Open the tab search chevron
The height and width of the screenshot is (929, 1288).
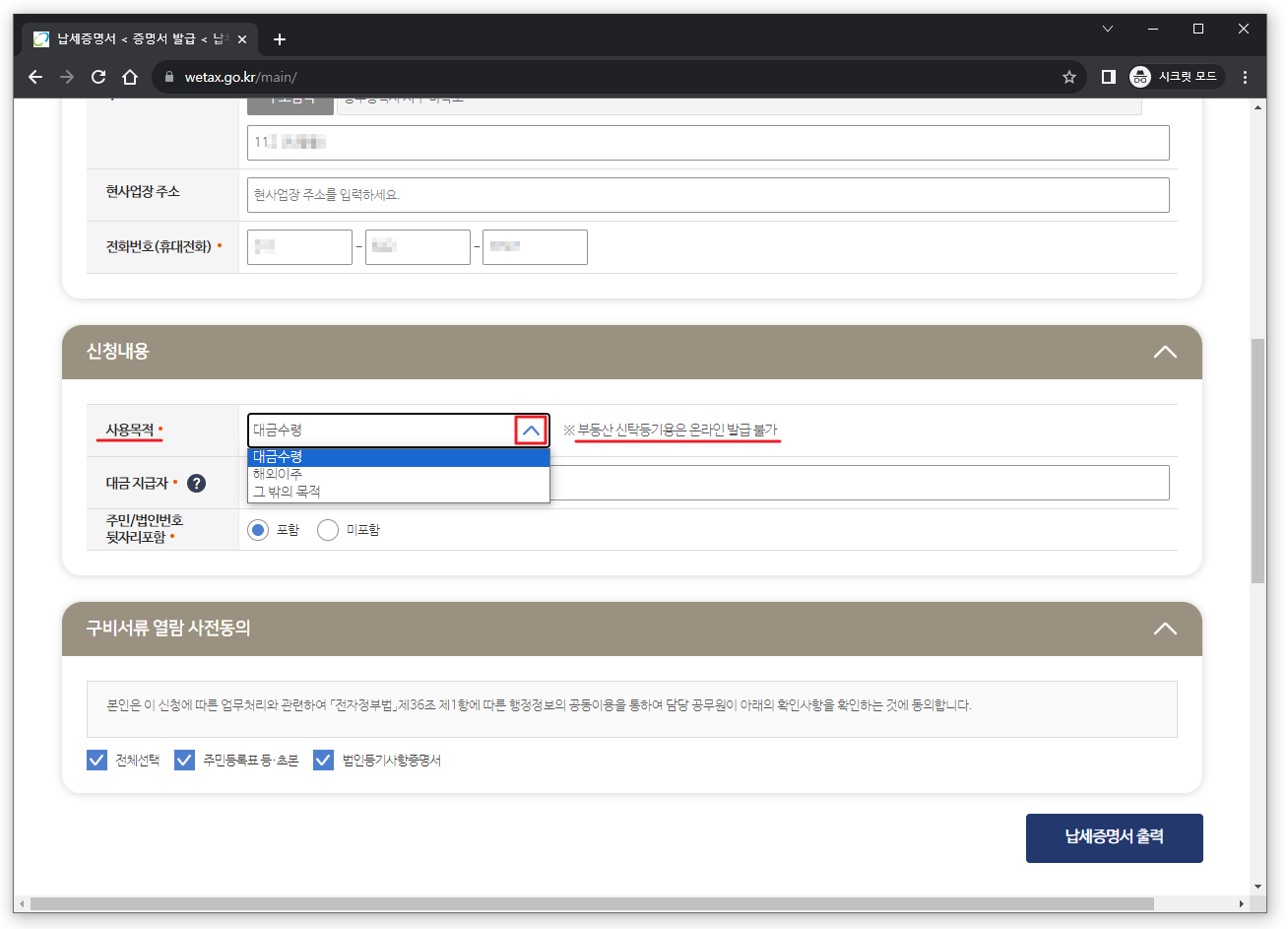(x=1108, y=29)
